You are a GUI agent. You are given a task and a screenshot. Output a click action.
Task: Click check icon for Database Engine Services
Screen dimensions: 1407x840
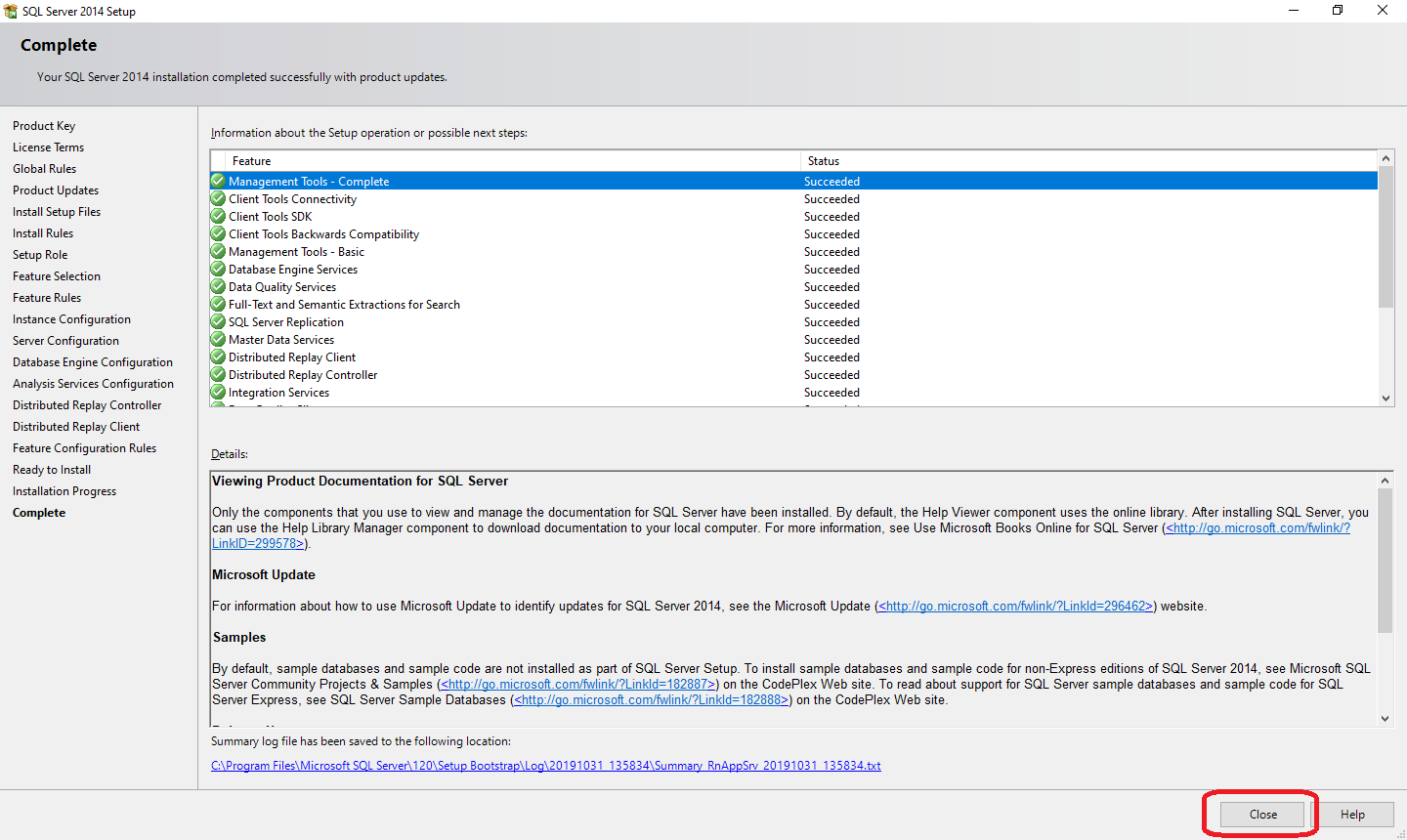click(218, 269)
